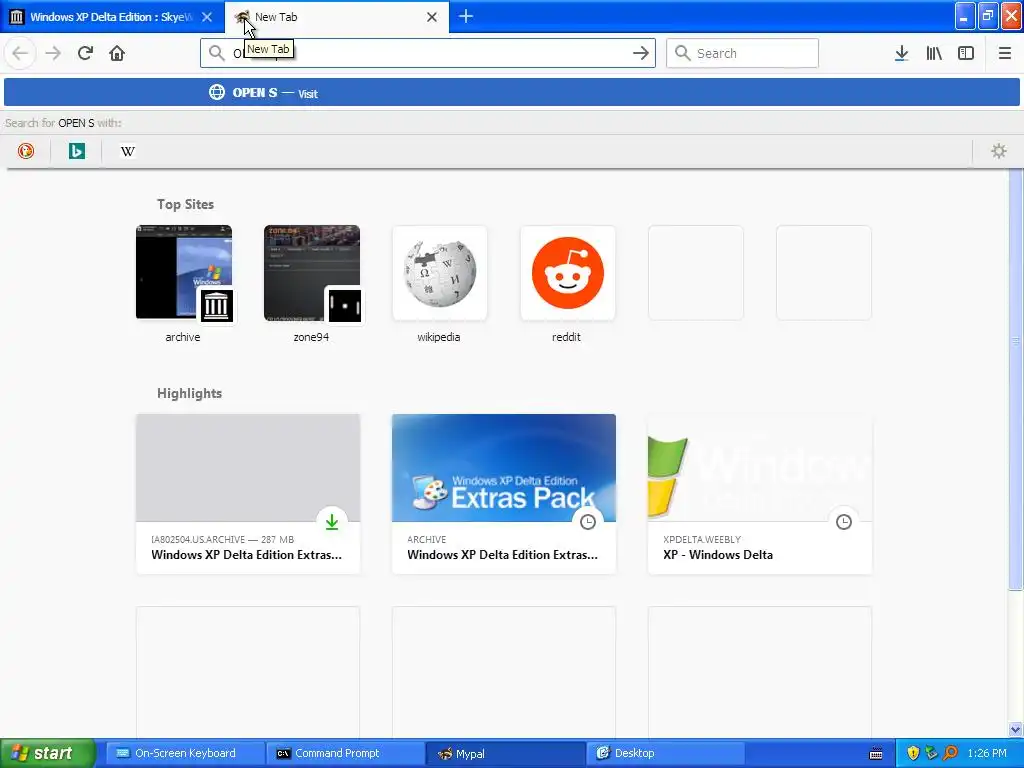Search with Wikipedia icon
Viewport: 1024px width, 768px height.
tap(128, 151)
